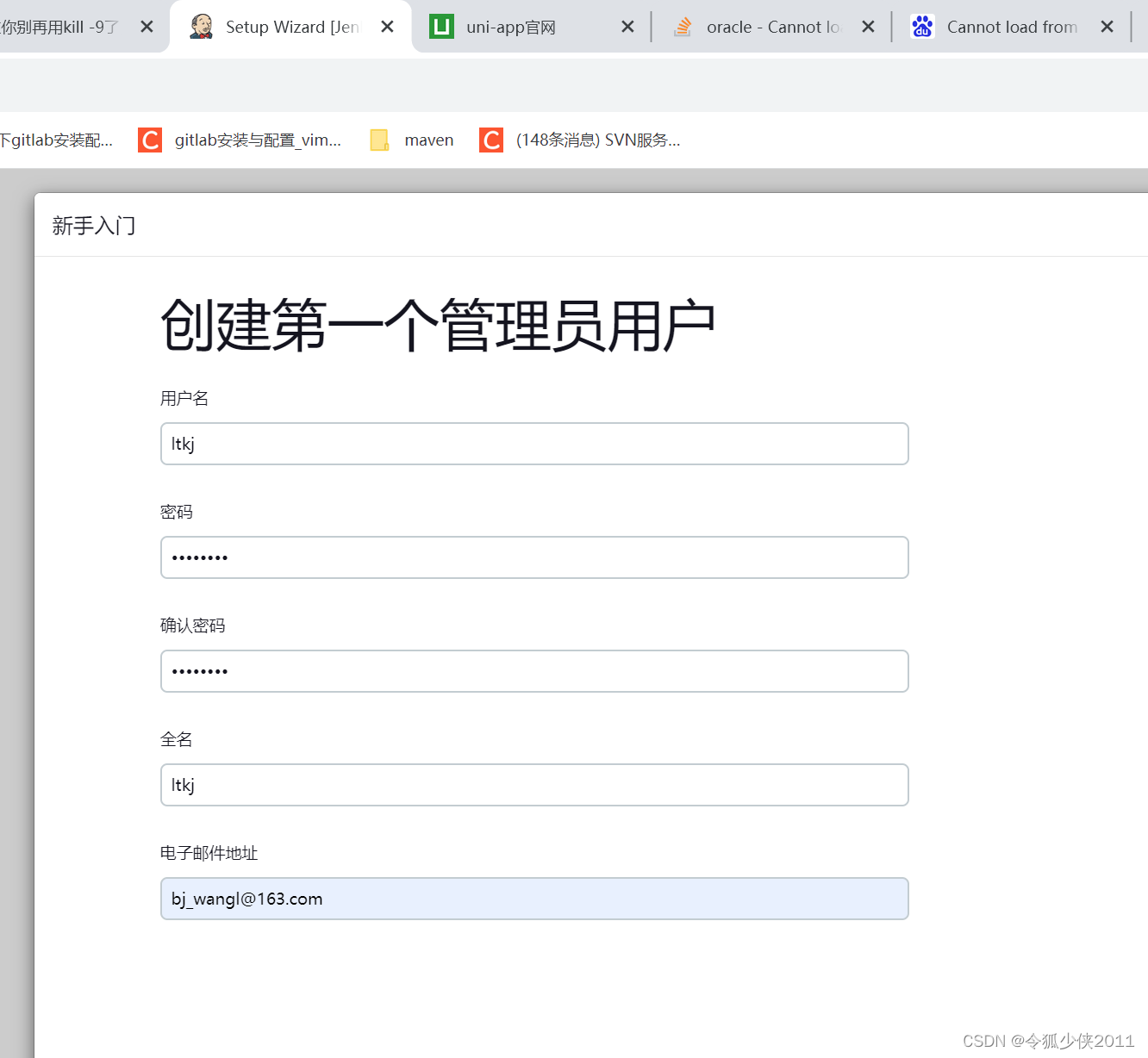The image size is (1148, 1058).
Task: Click the 用户名 input containing ltkj
Action: point(534,444)
